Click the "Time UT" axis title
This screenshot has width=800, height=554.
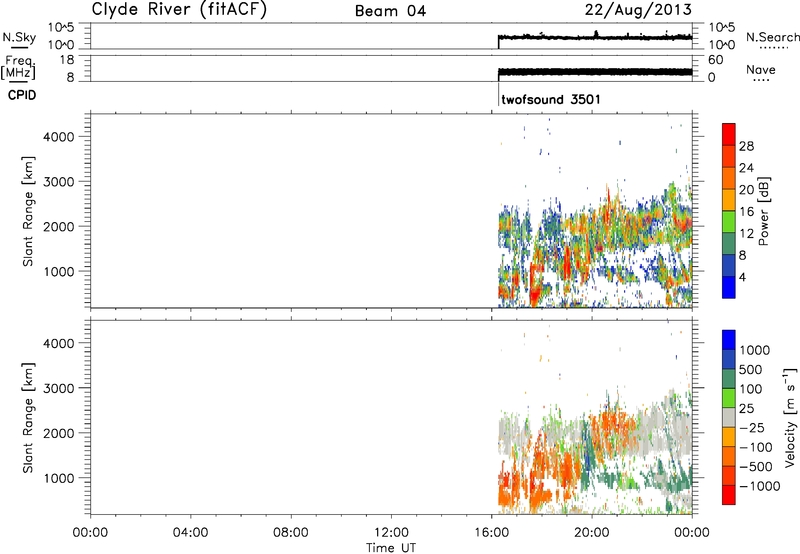tap(391, 548)
